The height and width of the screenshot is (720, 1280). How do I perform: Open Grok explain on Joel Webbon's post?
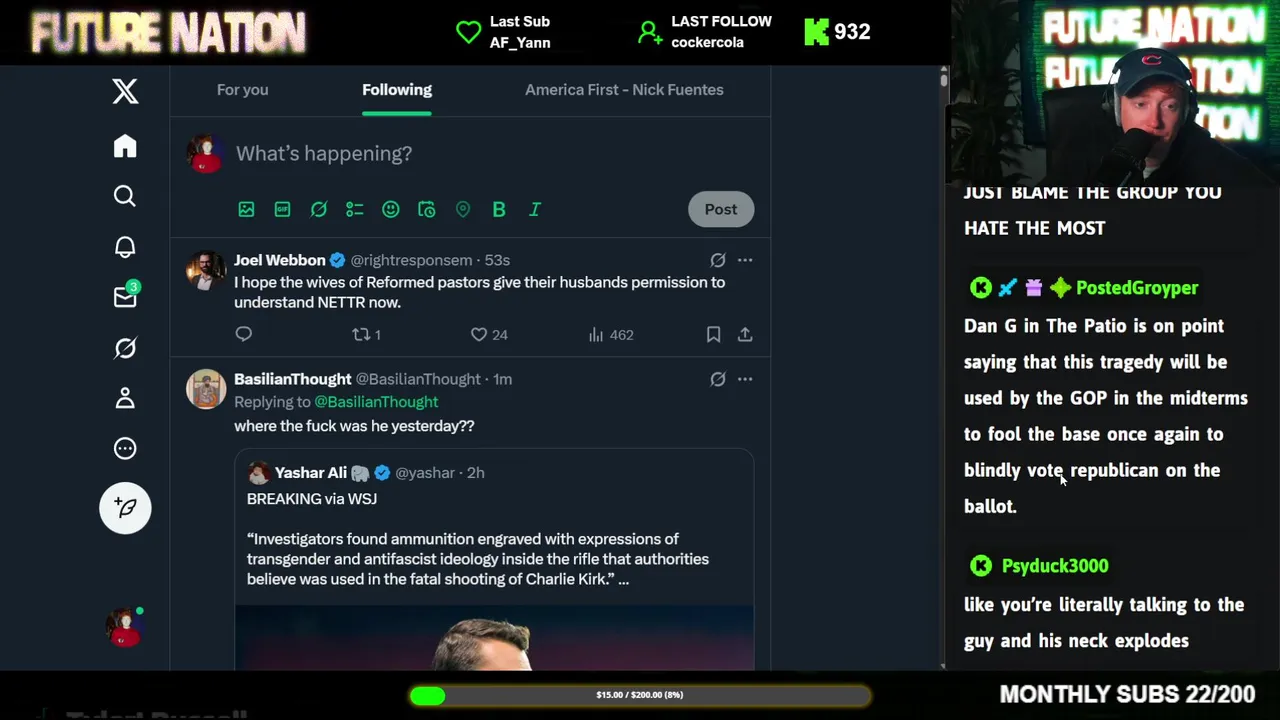click(718, 260)
